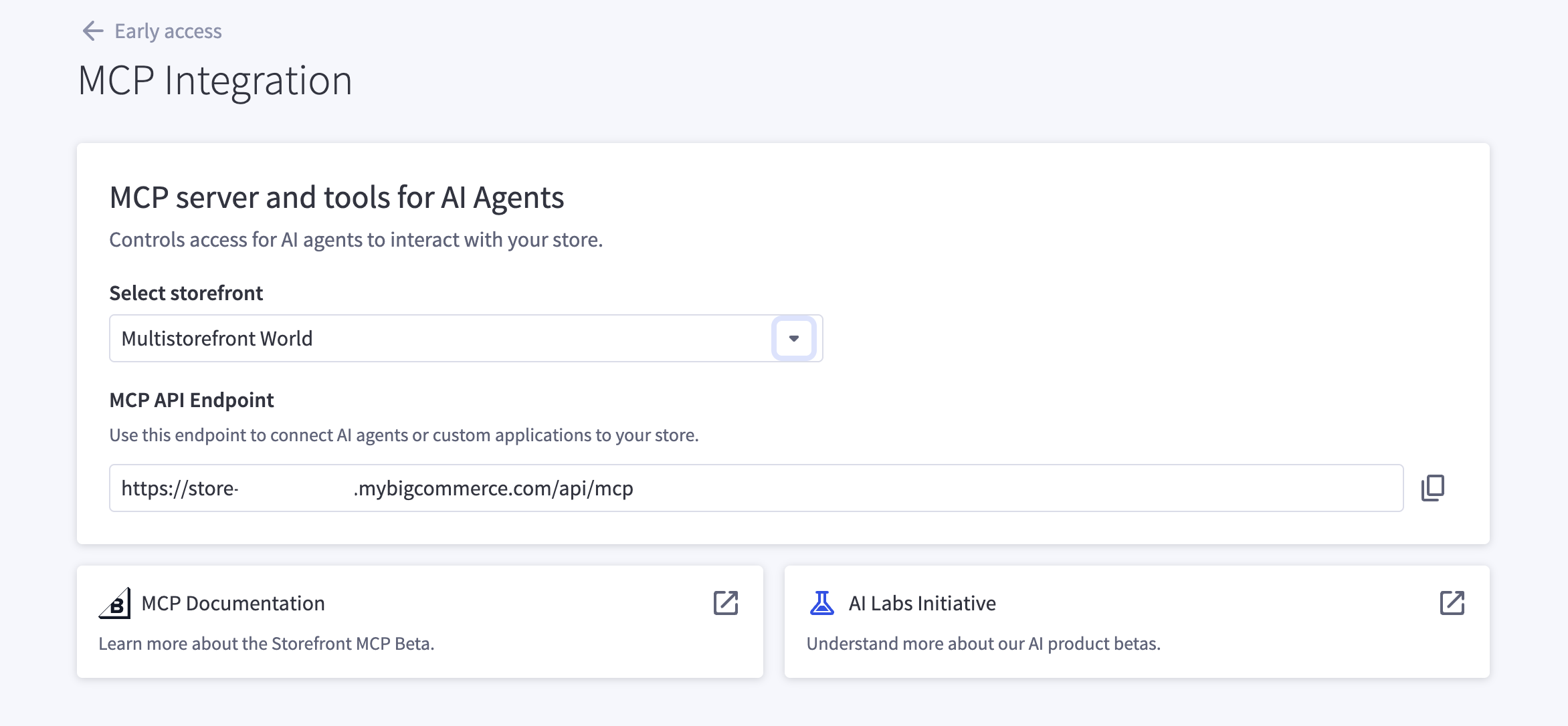The width and height of the screenshot is (1568, 726).
Task: Open the AI Labs Initiative title link
Action: pyautogui.click(x=922, y=603)
